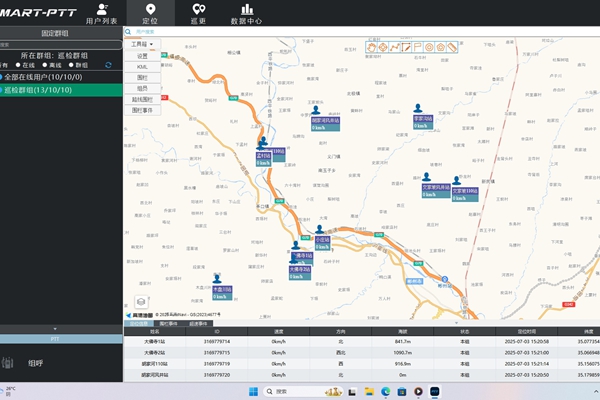Choose 围栏 fence from toolbox menu

click(x=141, y=77)
